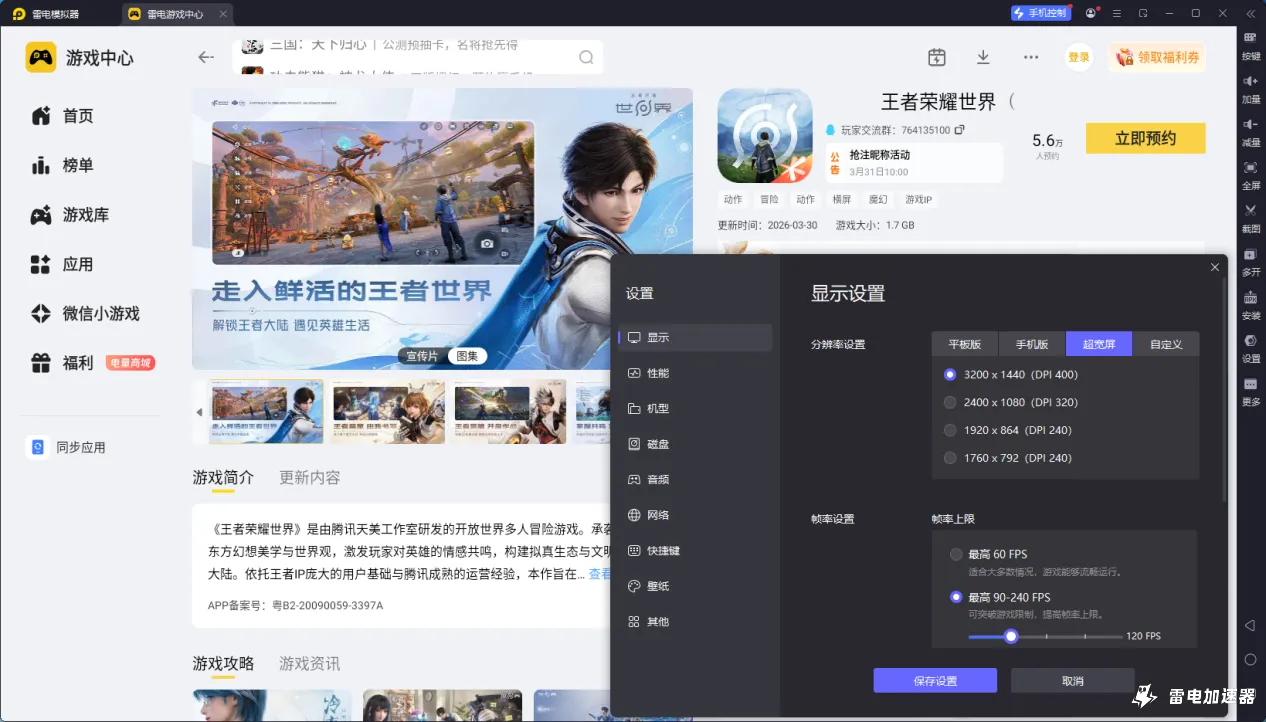Viewport: 1266px width, 722px height.
Task: Click 保存设置 to save display settings
Action: (935, 680)
